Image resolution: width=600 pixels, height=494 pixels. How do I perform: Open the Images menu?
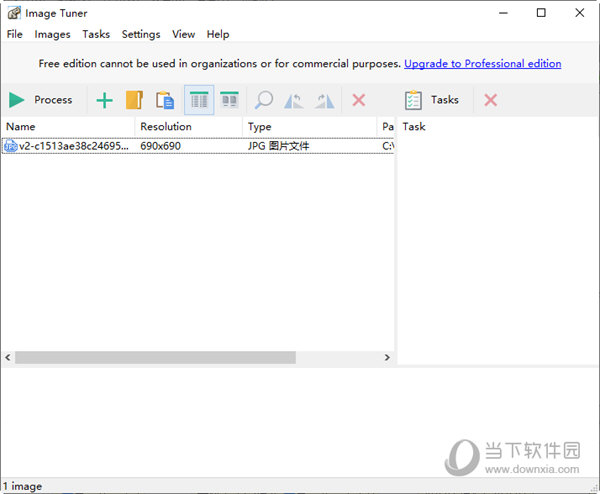pos(52,34)
